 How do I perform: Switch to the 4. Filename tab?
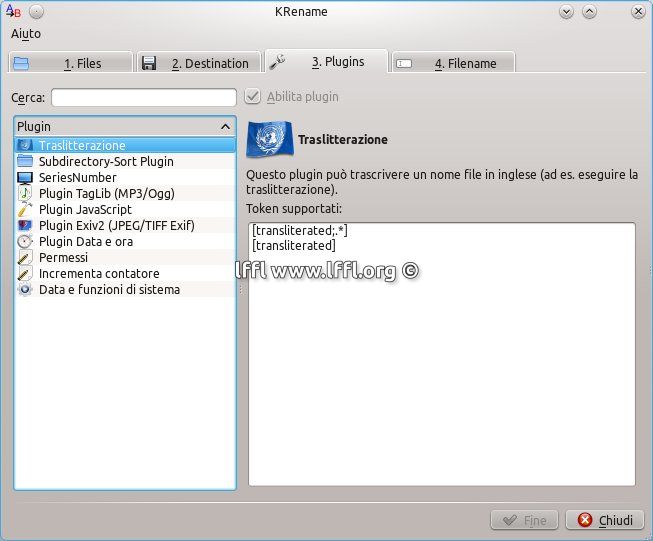point(454,63)
